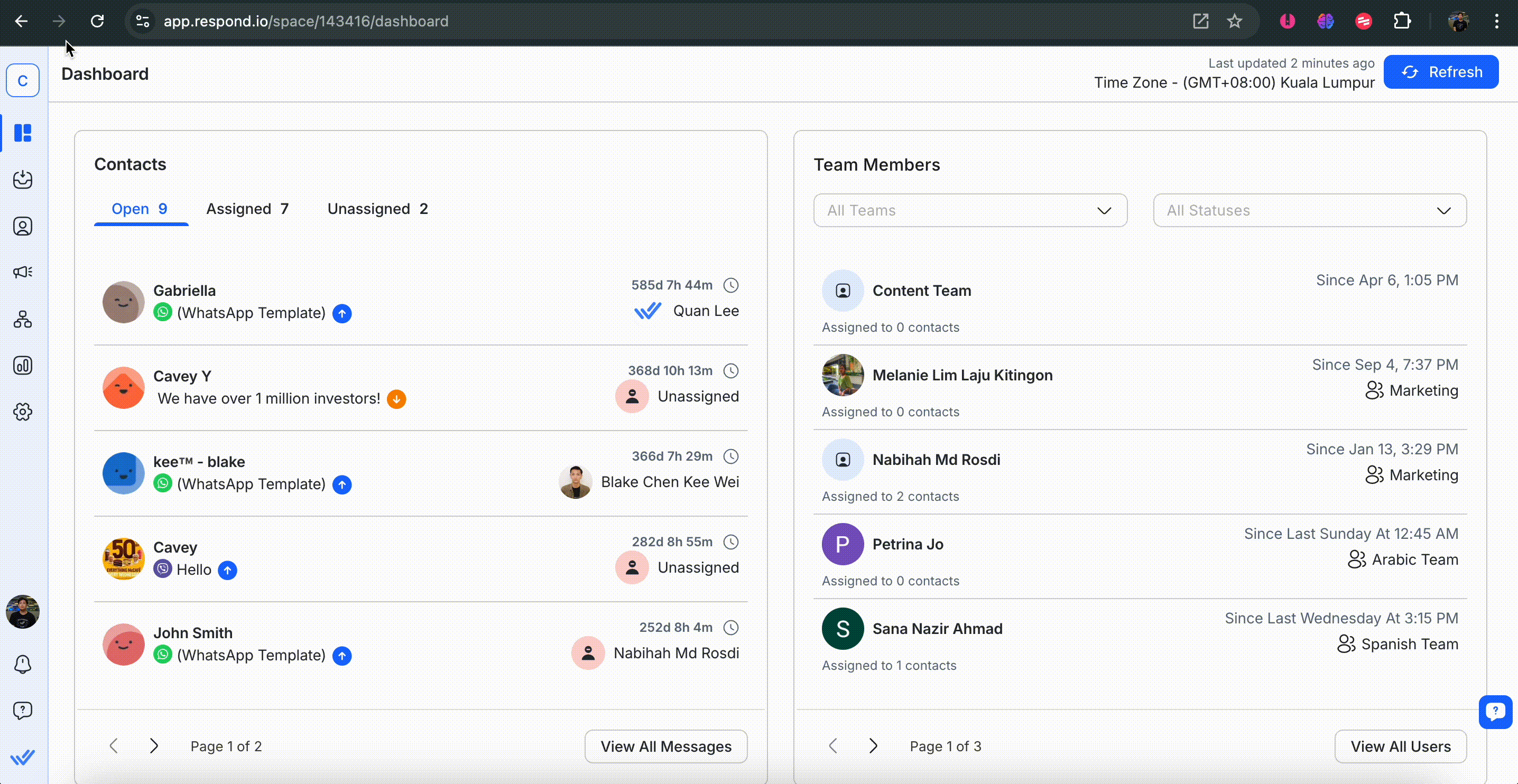Expand the All Statuses dropdown
This screenshot has width=1518, height=784.
pos(1309,210)
